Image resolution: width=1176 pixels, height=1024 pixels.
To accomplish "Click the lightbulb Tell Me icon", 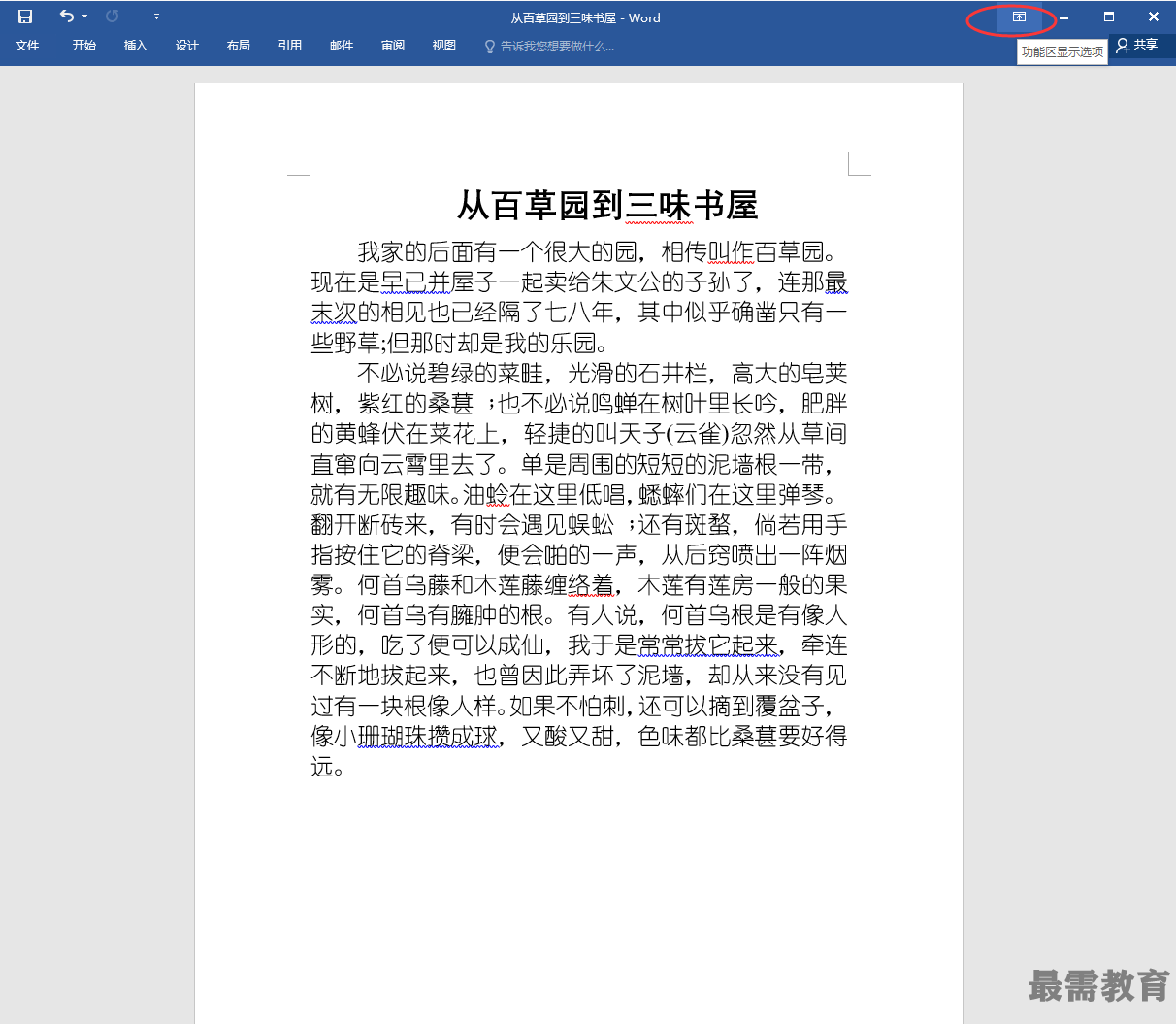I will (490, 47).
